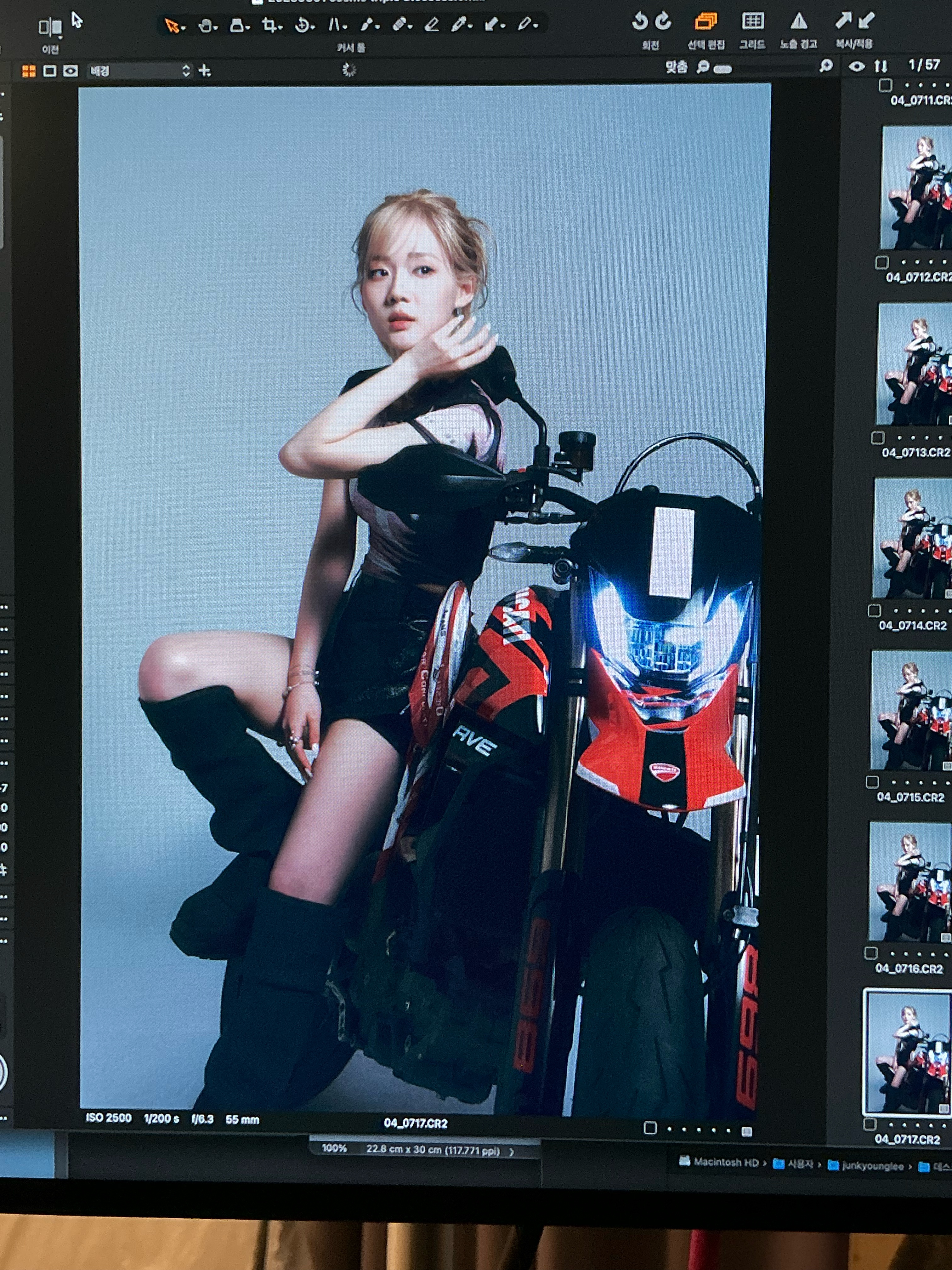Click Macintosh HD in path bar
This screenshot has width=952, height=1270.
pos(719,1161)
